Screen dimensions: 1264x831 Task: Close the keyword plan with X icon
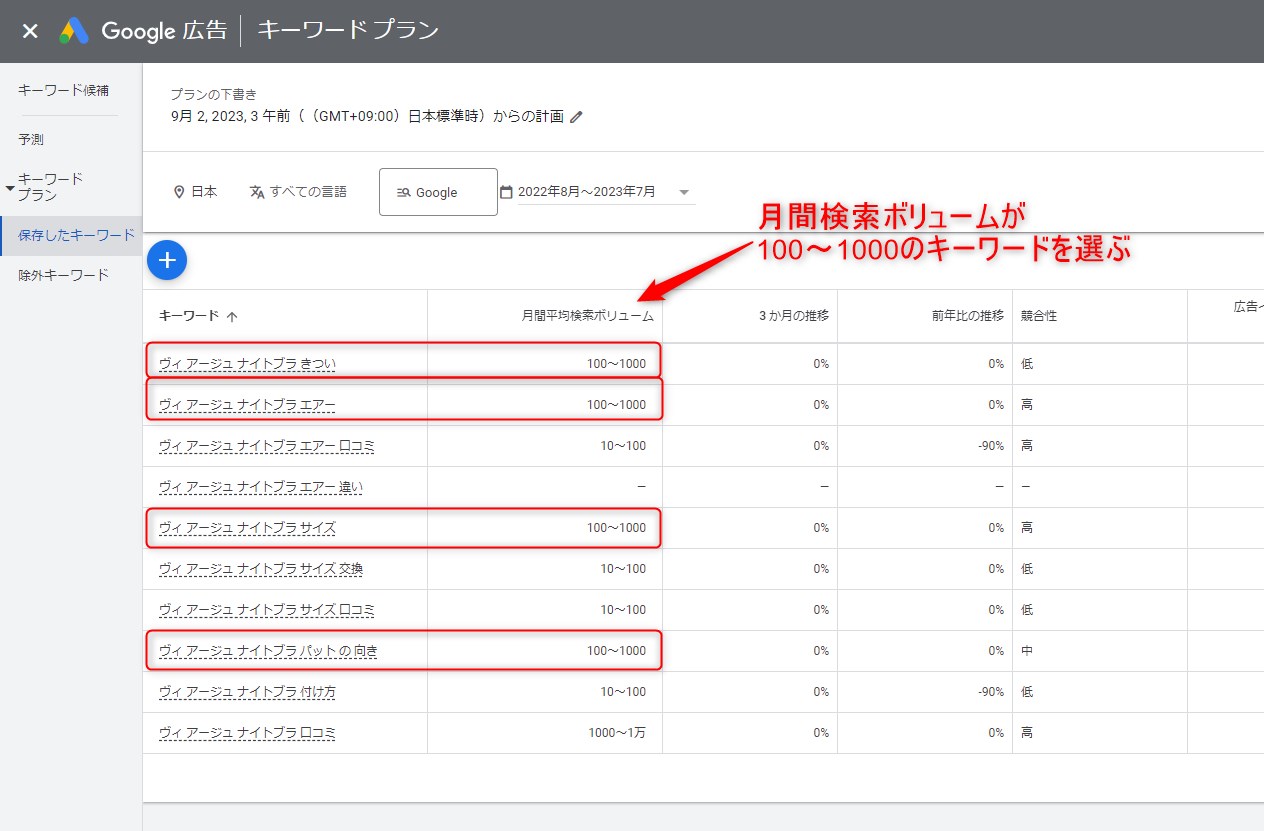30,31
